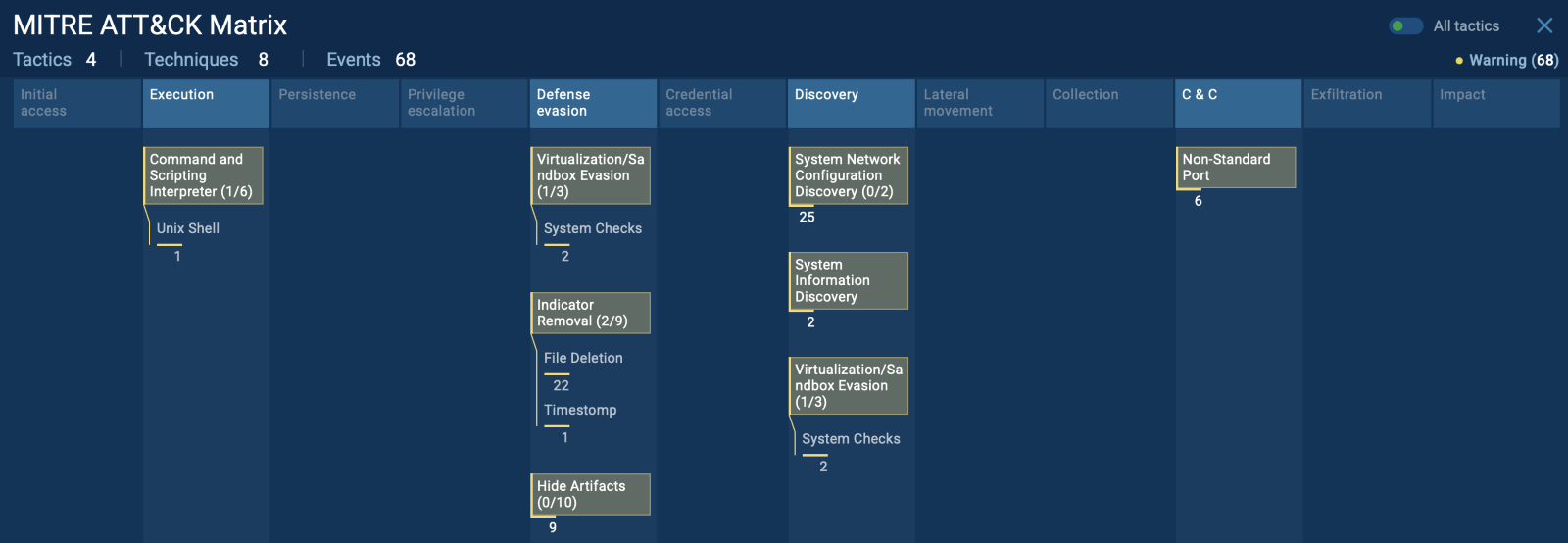This screenshot has height=543, width=1568.
Task: Open the Non-Standard Port technique
Action: (1236, 168)
